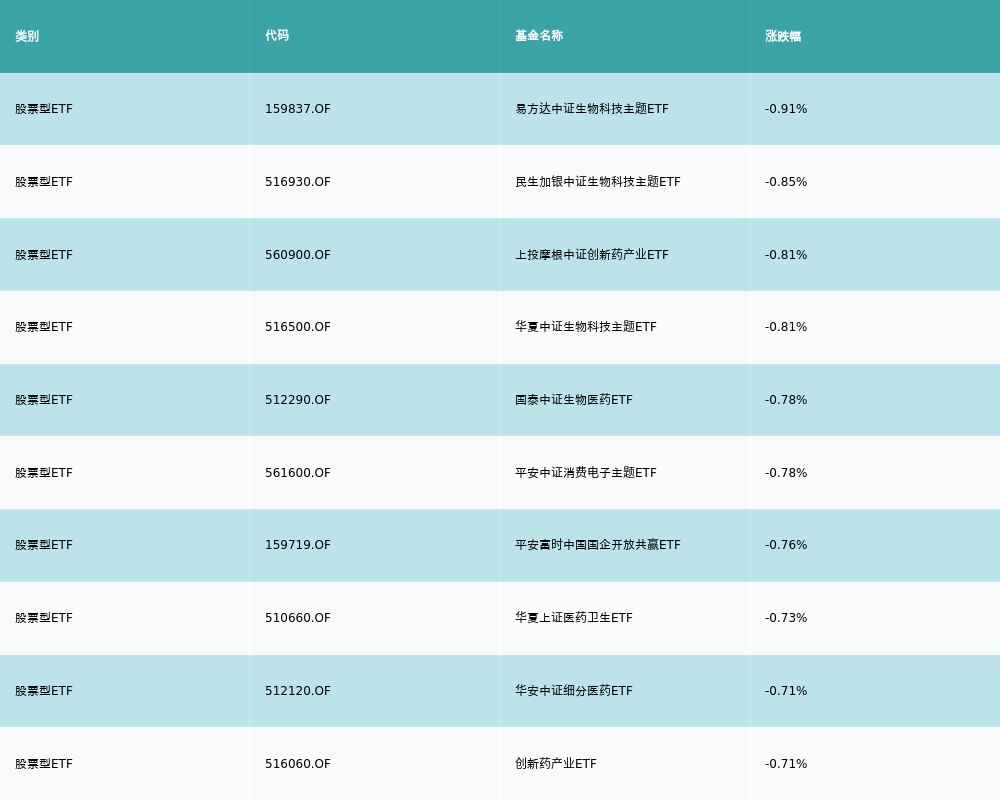
Task: Select fund code 512120.OF
Action: (x=298, y=691)
